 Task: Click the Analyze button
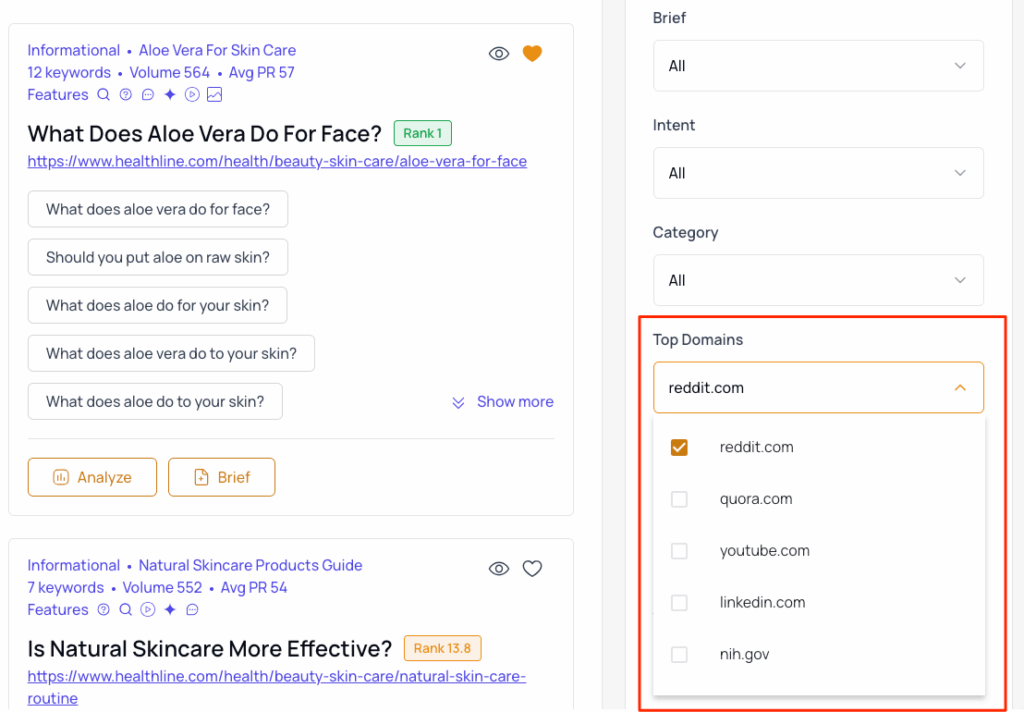[x=92, y=477]
